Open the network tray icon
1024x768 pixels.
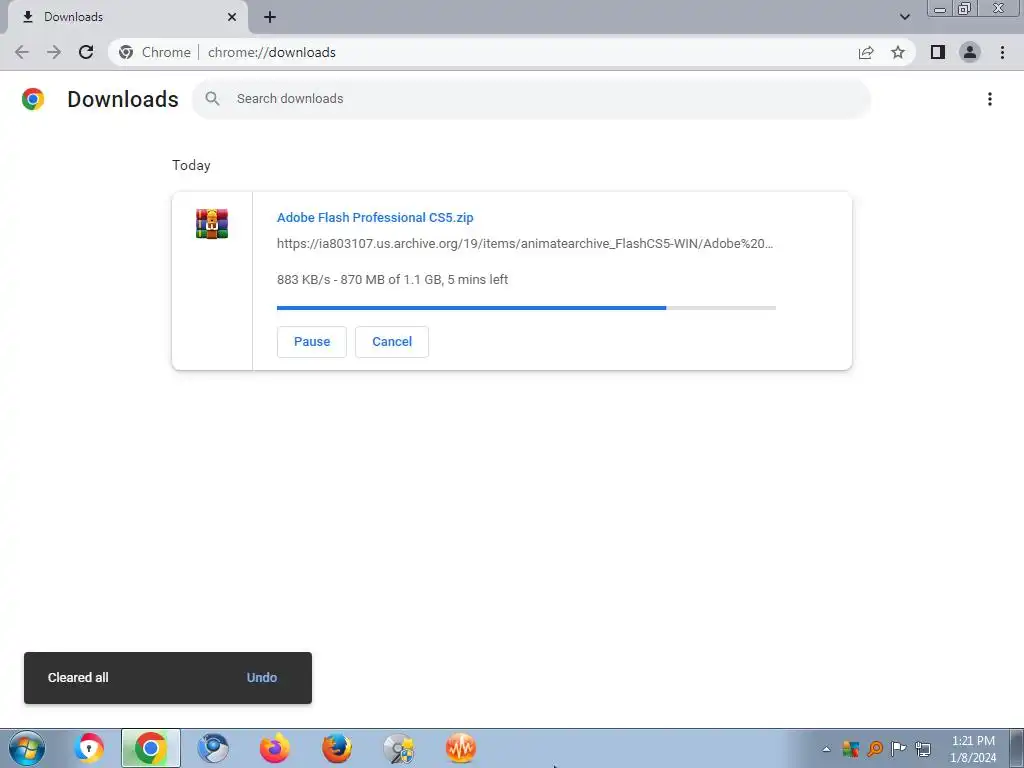[x=923, y=748]
